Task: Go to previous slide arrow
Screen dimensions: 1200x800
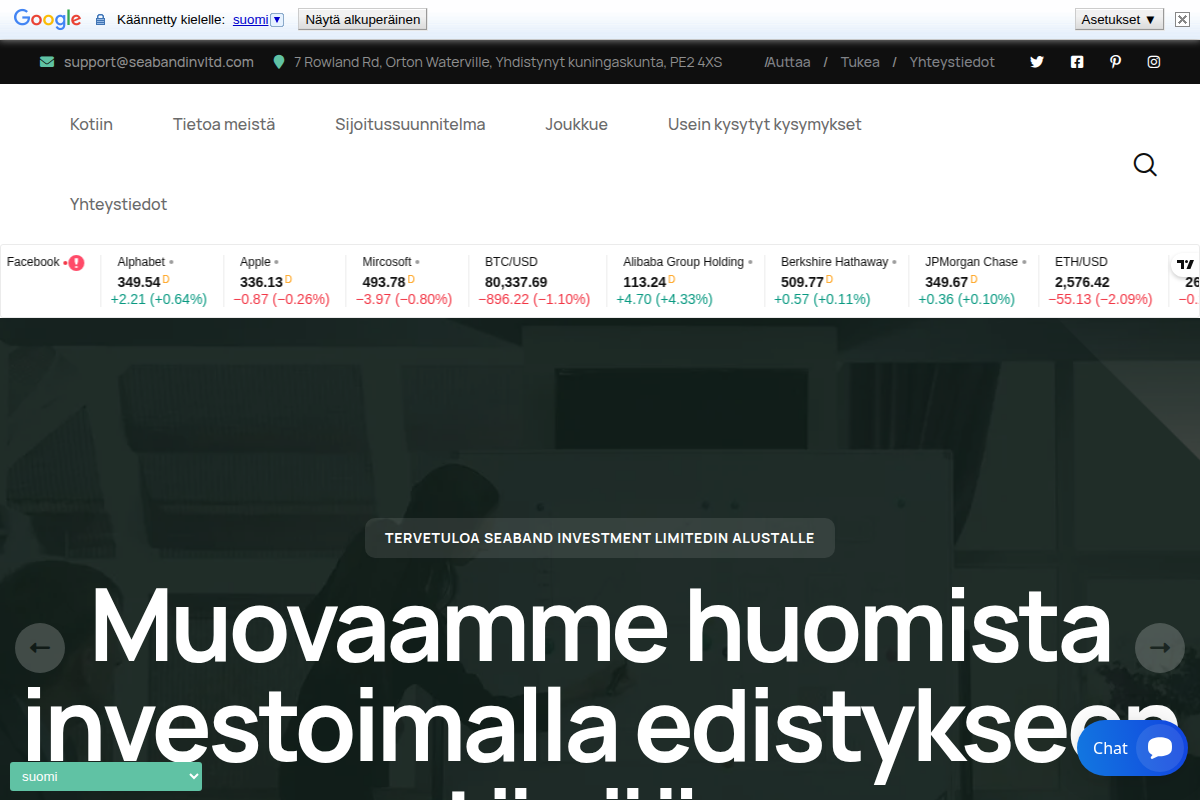Action: 40,648
